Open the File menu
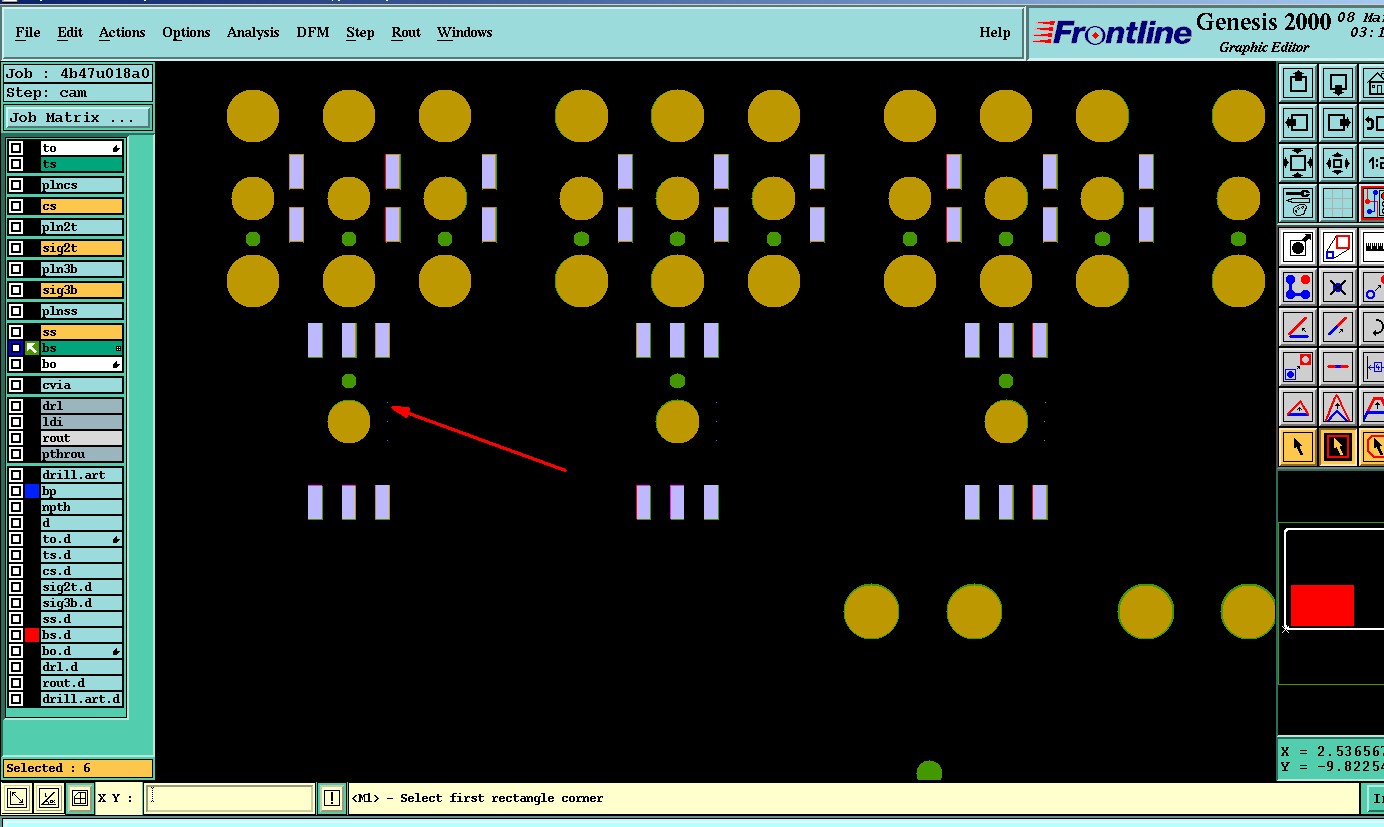Image resolution: width=1384 pixels, height=827 pixels. (x=28, y=33)
